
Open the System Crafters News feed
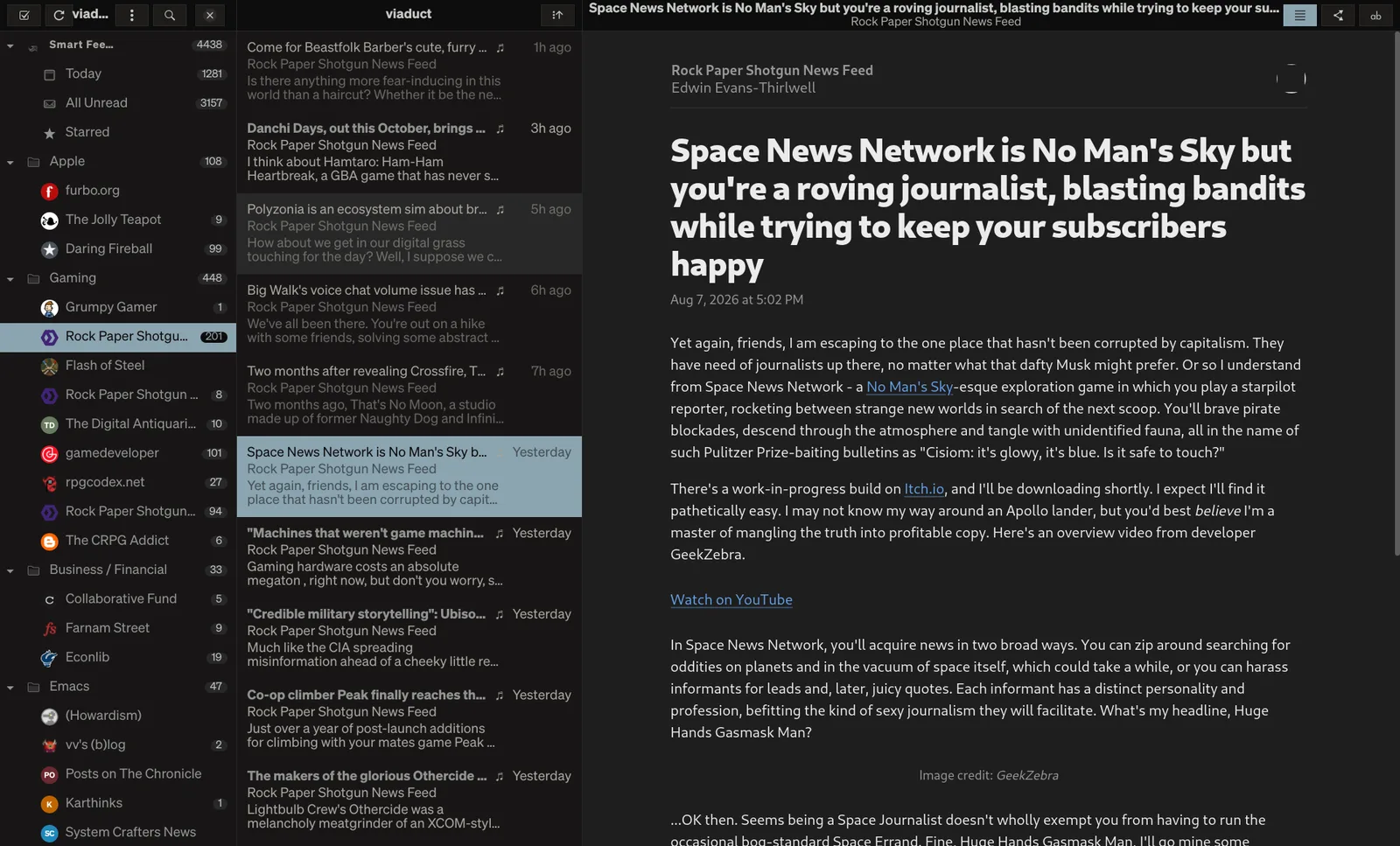118,832
